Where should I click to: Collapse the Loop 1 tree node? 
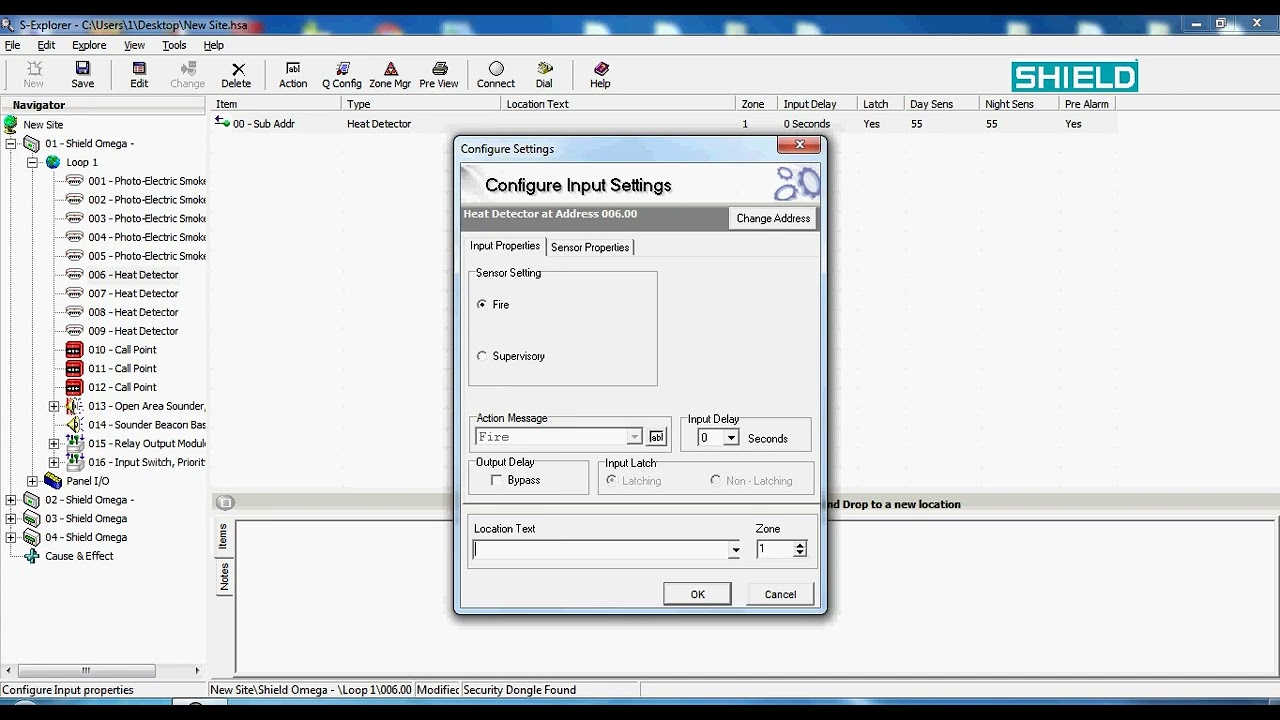tap(32, 162)
